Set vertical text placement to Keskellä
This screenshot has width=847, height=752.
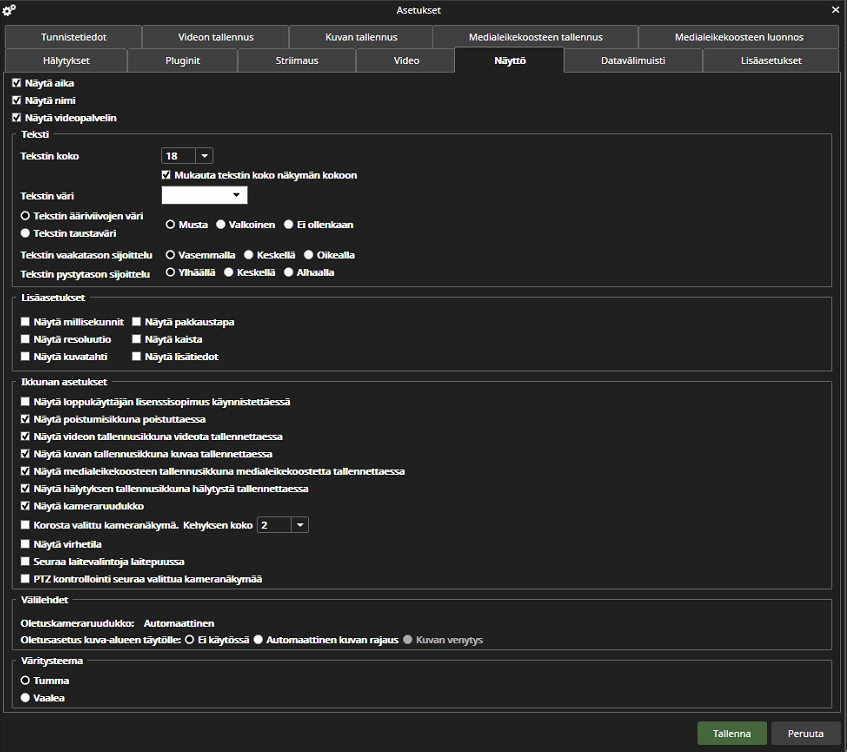coord(228,272)
